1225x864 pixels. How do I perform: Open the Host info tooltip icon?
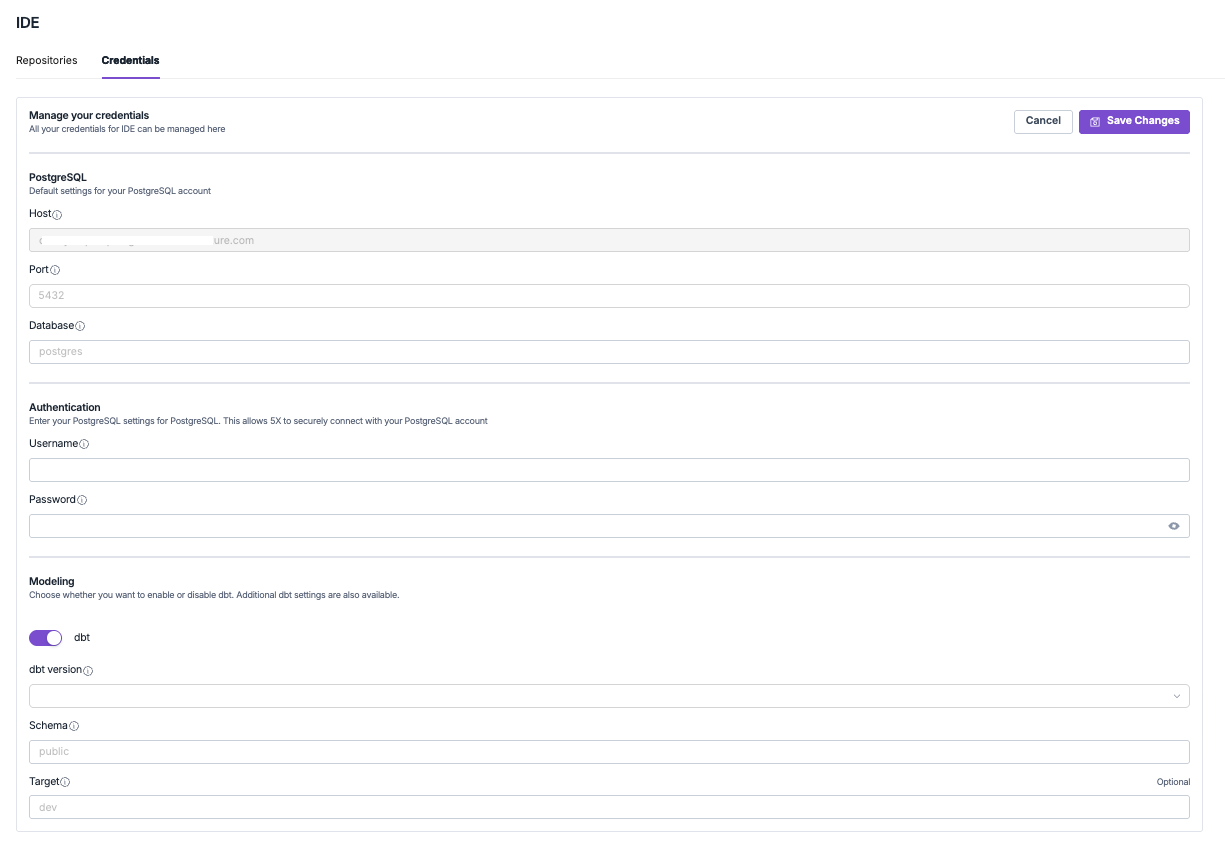pyautogui.click(x=57, y=214)
